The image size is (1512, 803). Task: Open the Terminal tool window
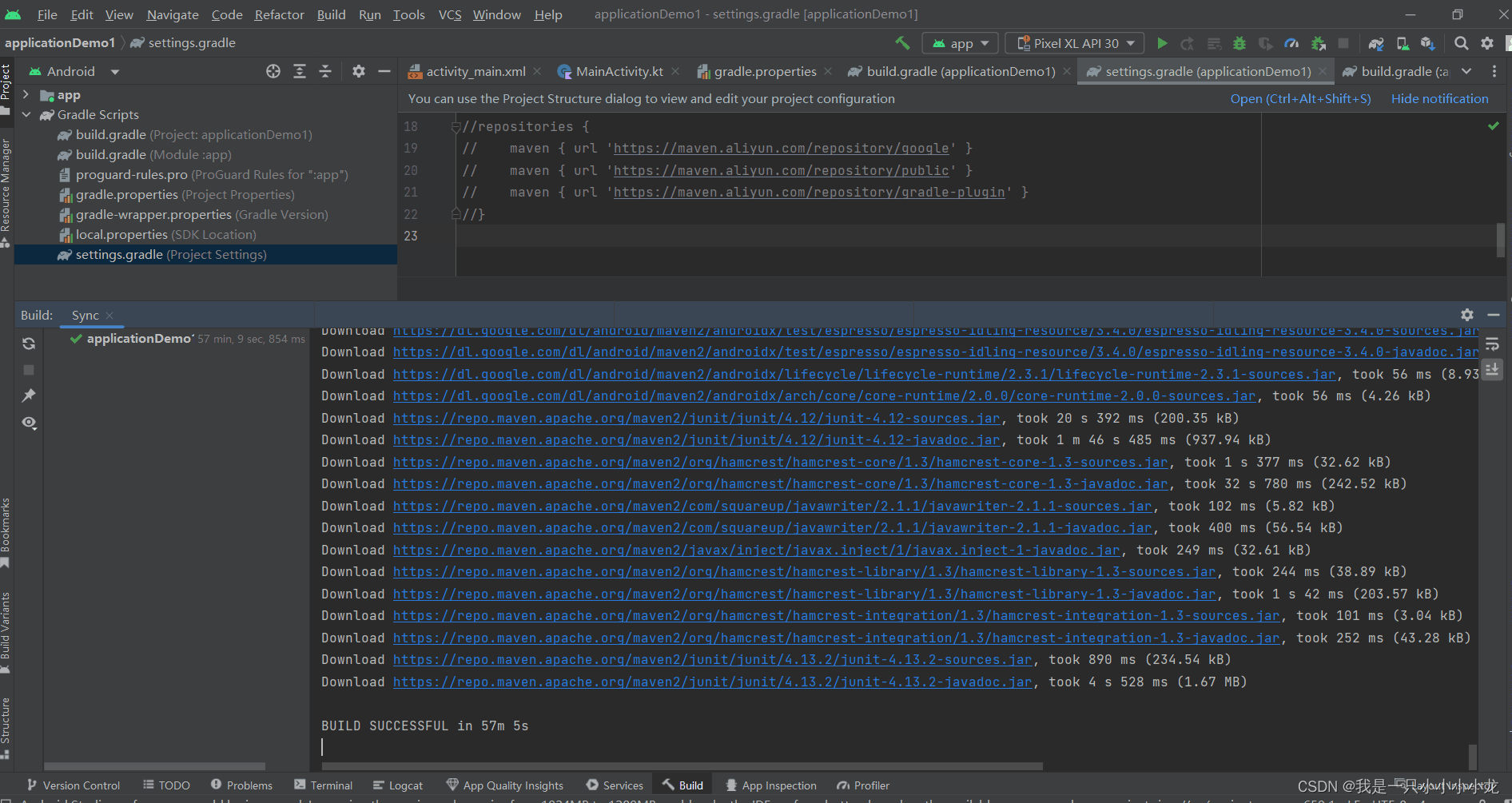point(330,785)
